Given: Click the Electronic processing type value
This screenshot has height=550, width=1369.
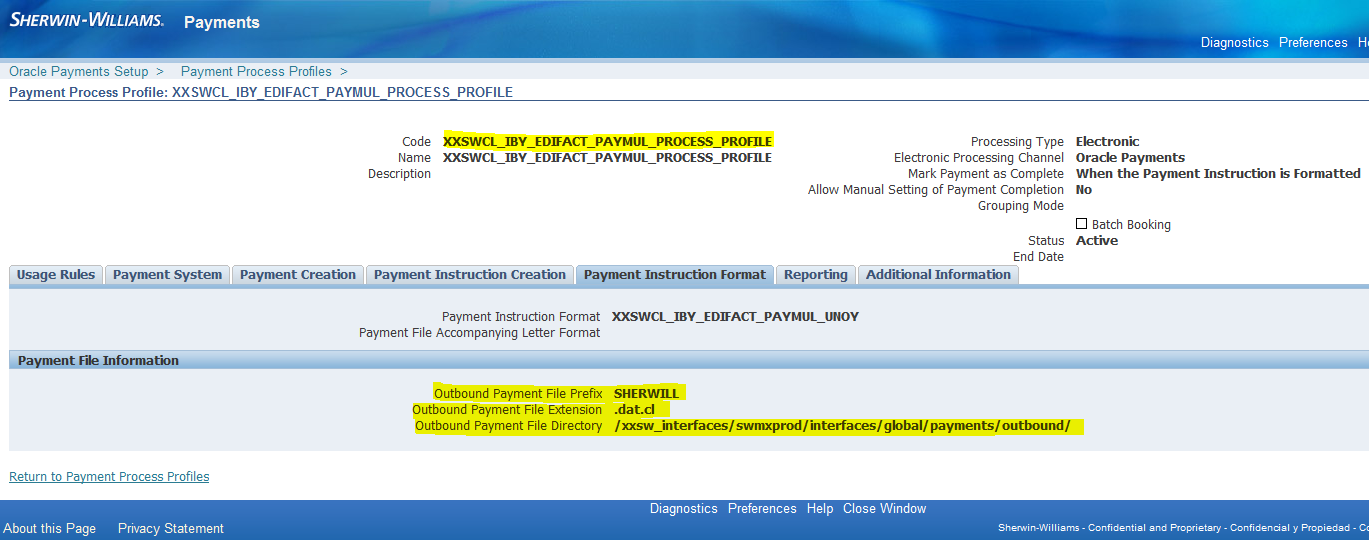Looking at the screenshot, I should coord(1107,142).
